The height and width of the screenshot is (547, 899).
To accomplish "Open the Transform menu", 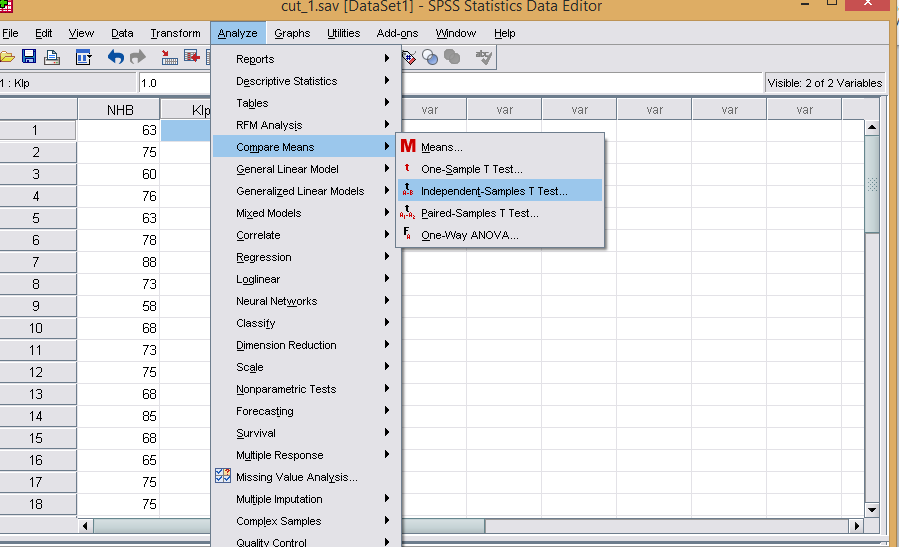I will click(175, 33).
